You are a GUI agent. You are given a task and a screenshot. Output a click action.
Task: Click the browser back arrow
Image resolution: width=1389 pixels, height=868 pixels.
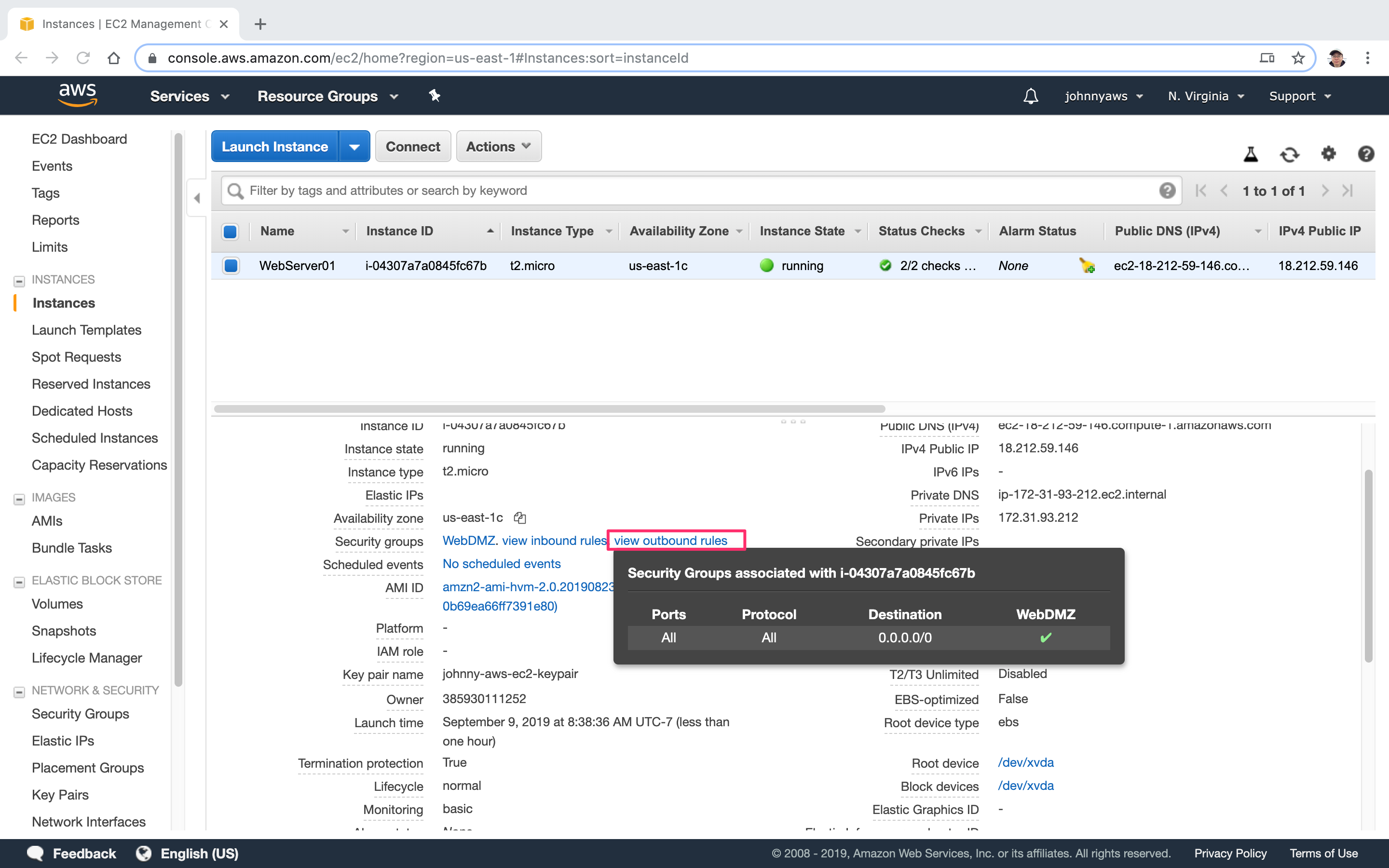[21, 58]
